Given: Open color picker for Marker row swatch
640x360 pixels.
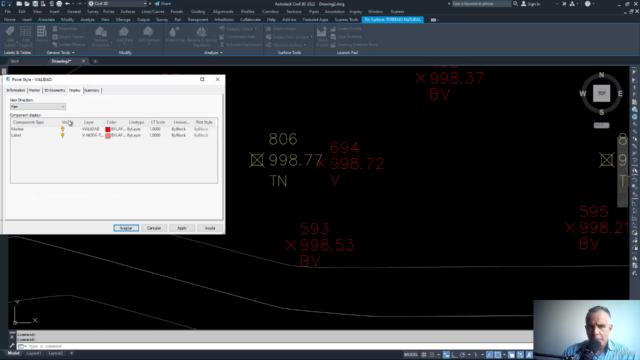Looking at the screenshot, I should coord(108,129).
